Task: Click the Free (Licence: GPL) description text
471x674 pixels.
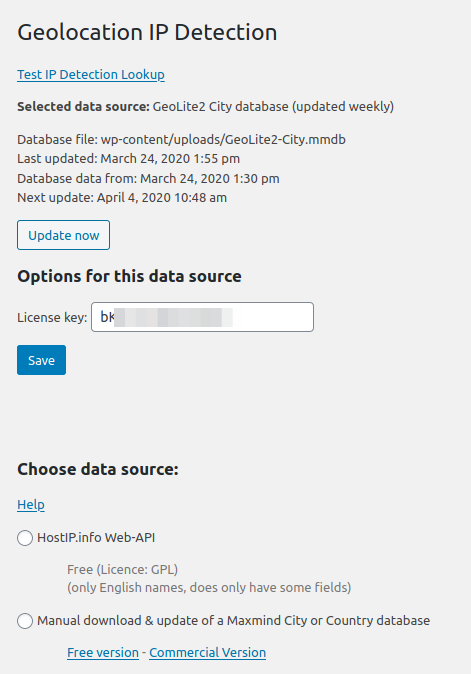Action: pos(122,570)
